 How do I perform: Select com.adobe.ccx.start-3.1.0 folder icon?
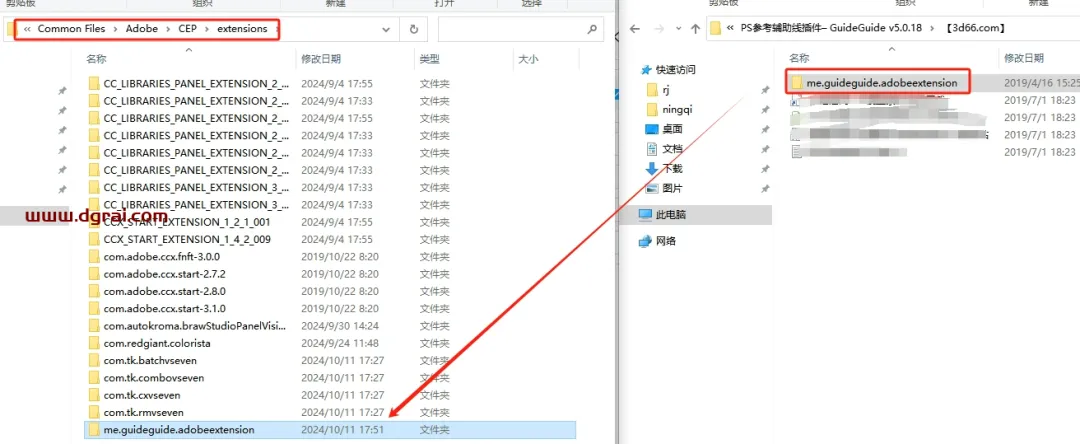[x=94, y=308]
